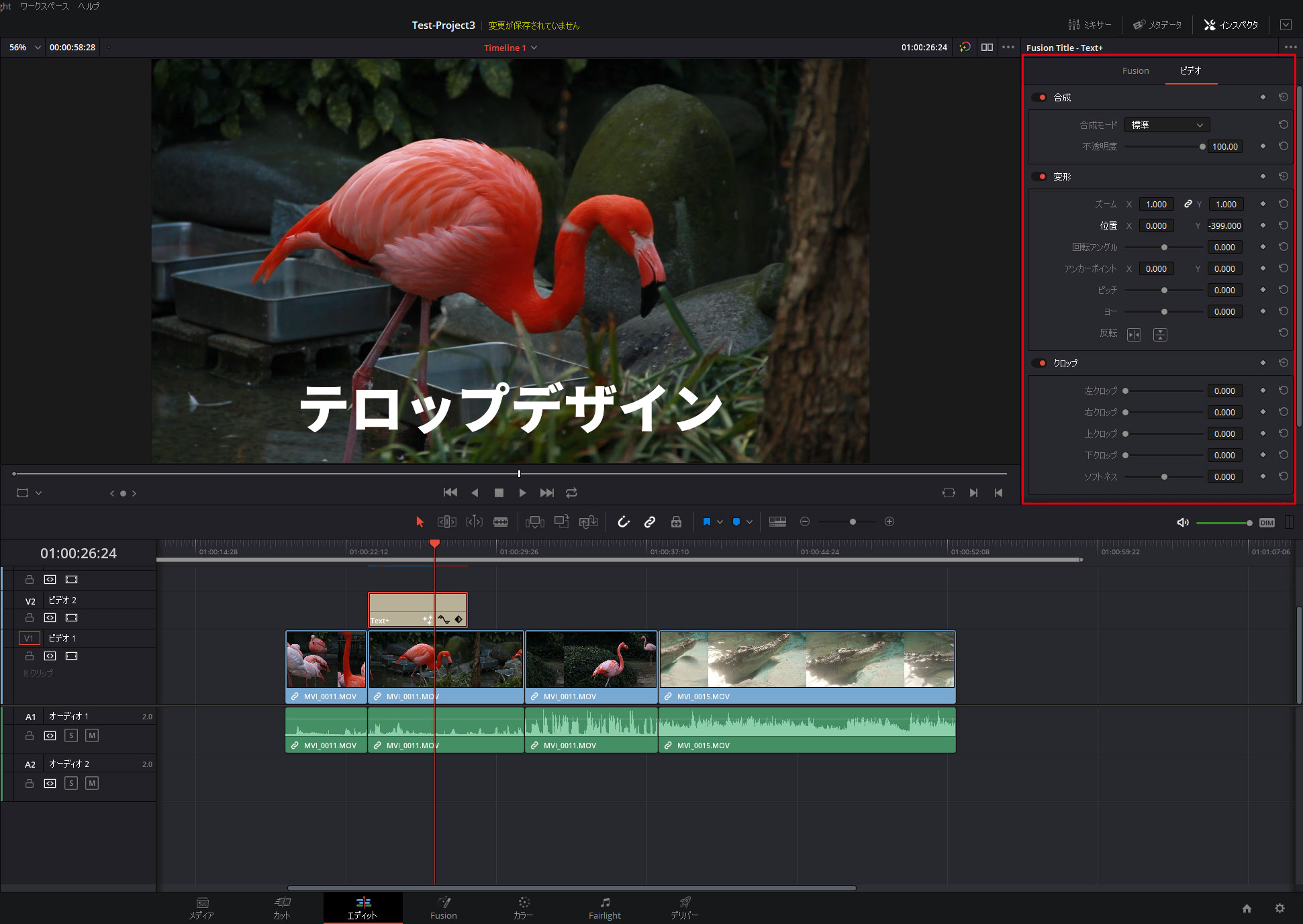The width and height of the screenshot is (1303, 924).
Task: Open the カラー page tab
Action: click(524, 908)
